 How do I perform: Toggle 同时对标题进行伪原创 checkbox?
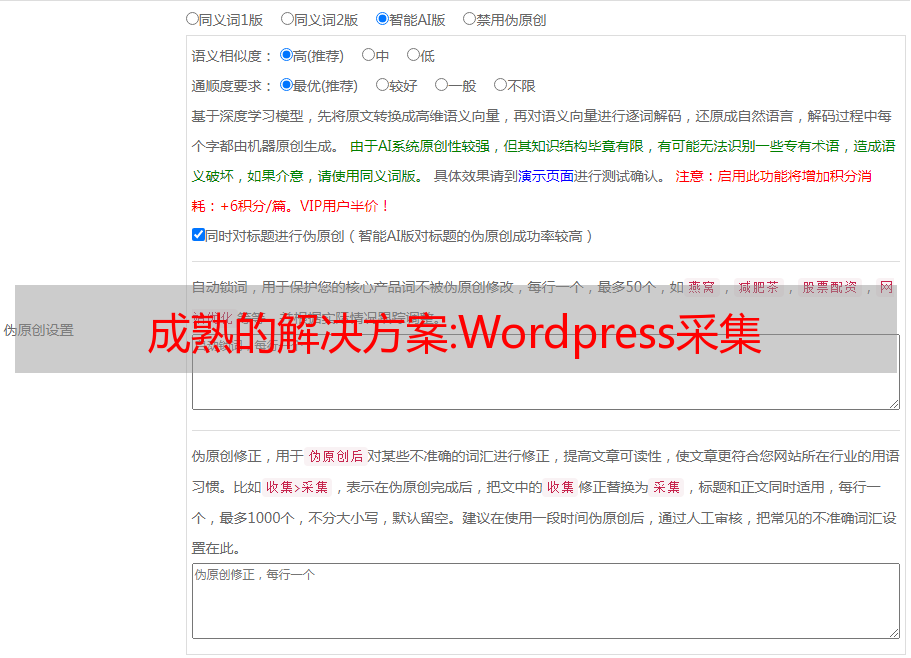click(198, 235)
